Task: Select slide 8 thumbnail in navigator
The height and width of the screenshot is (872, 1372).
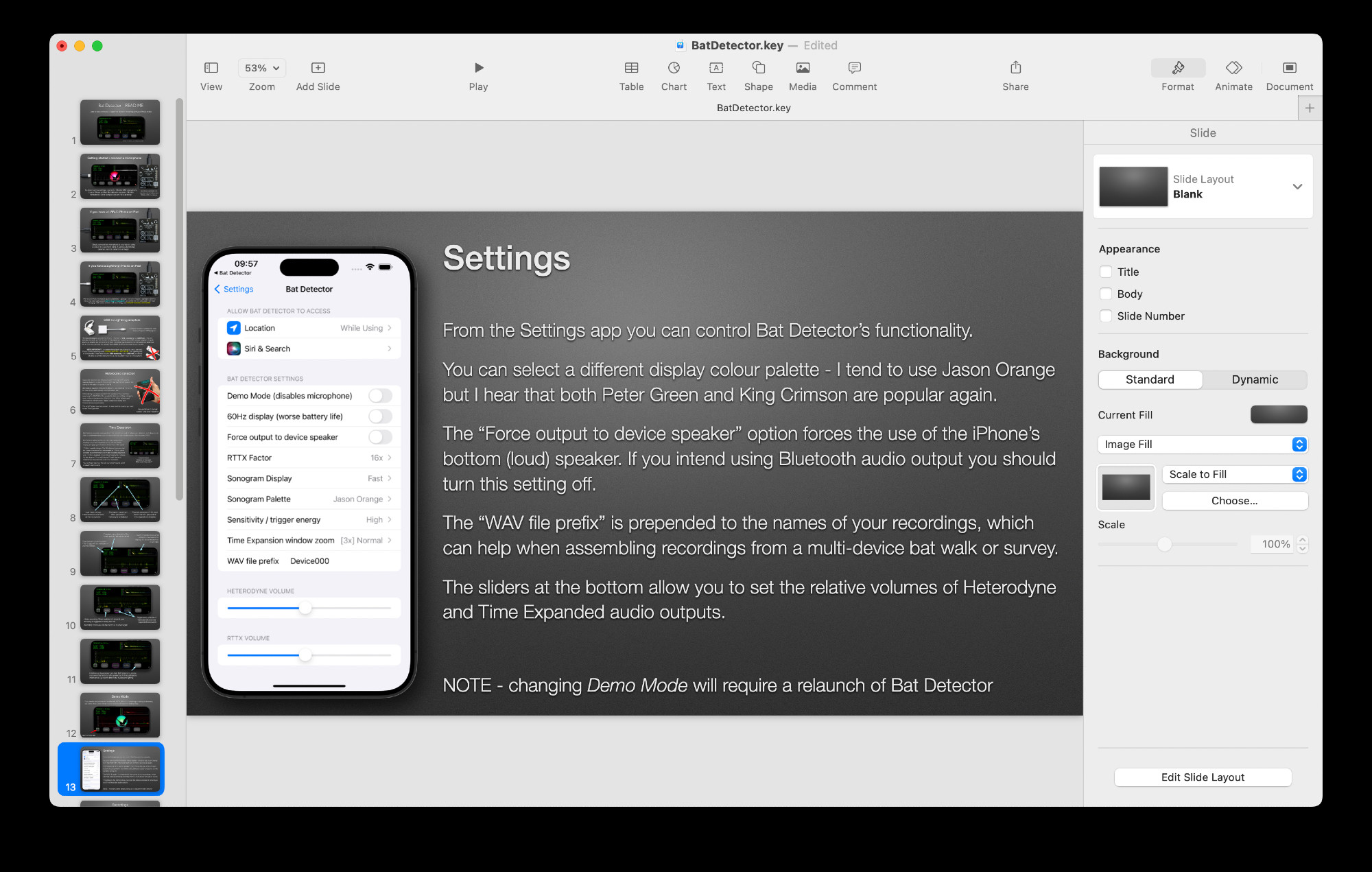Action: pos(120,499)
